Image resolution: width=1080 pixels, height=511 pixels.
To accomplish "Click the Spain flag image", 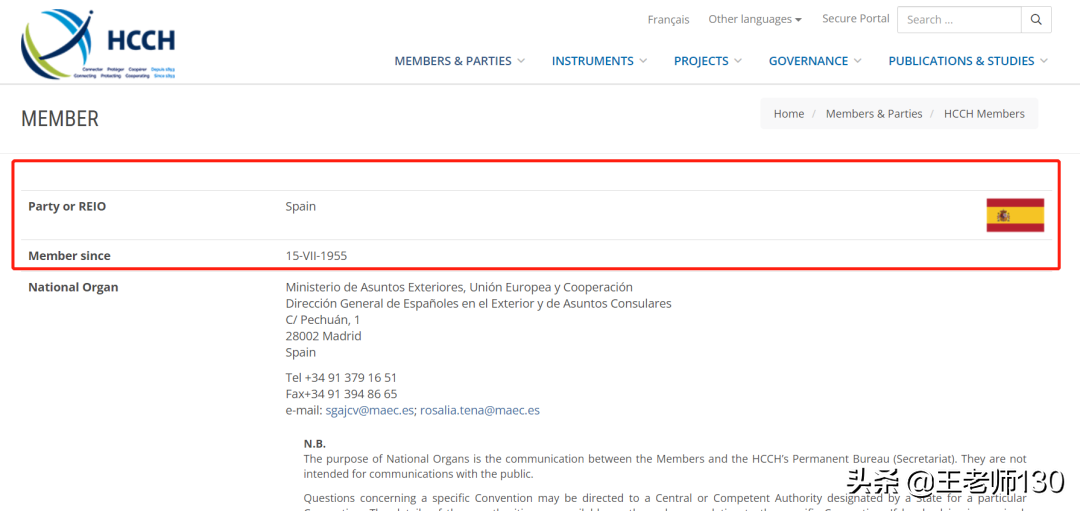I will 1015,215.
